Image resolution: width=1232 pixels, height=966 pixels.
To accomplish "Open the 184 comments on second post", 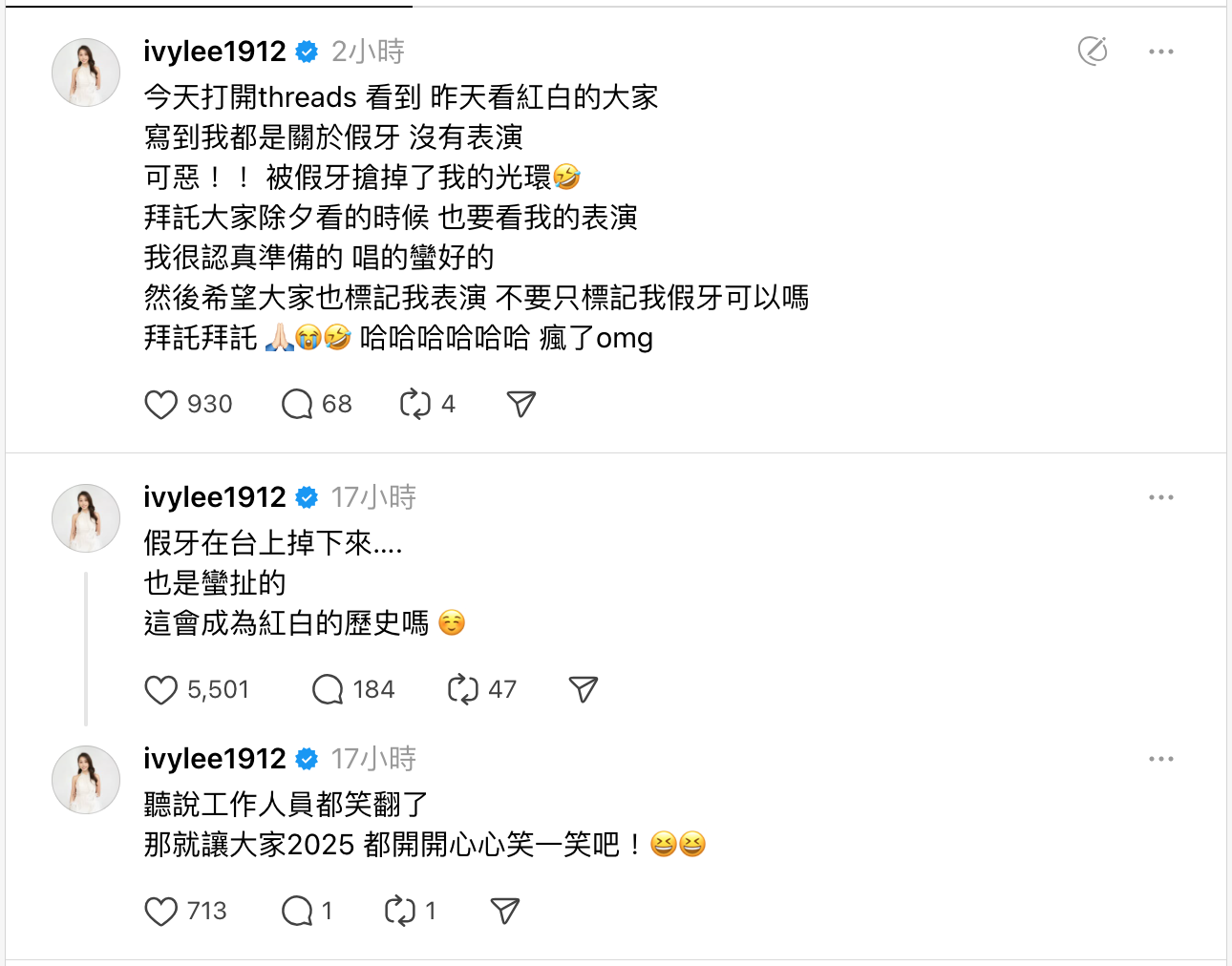I will [328, 690].
